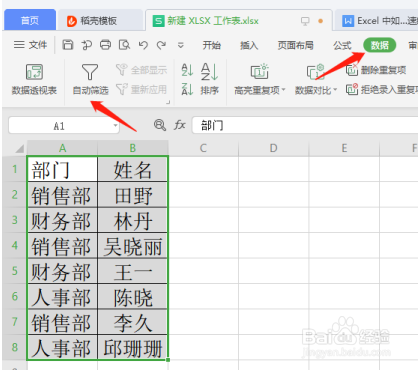
Task: Open the 公式 ribbon tab
Action: click(342, 45)
